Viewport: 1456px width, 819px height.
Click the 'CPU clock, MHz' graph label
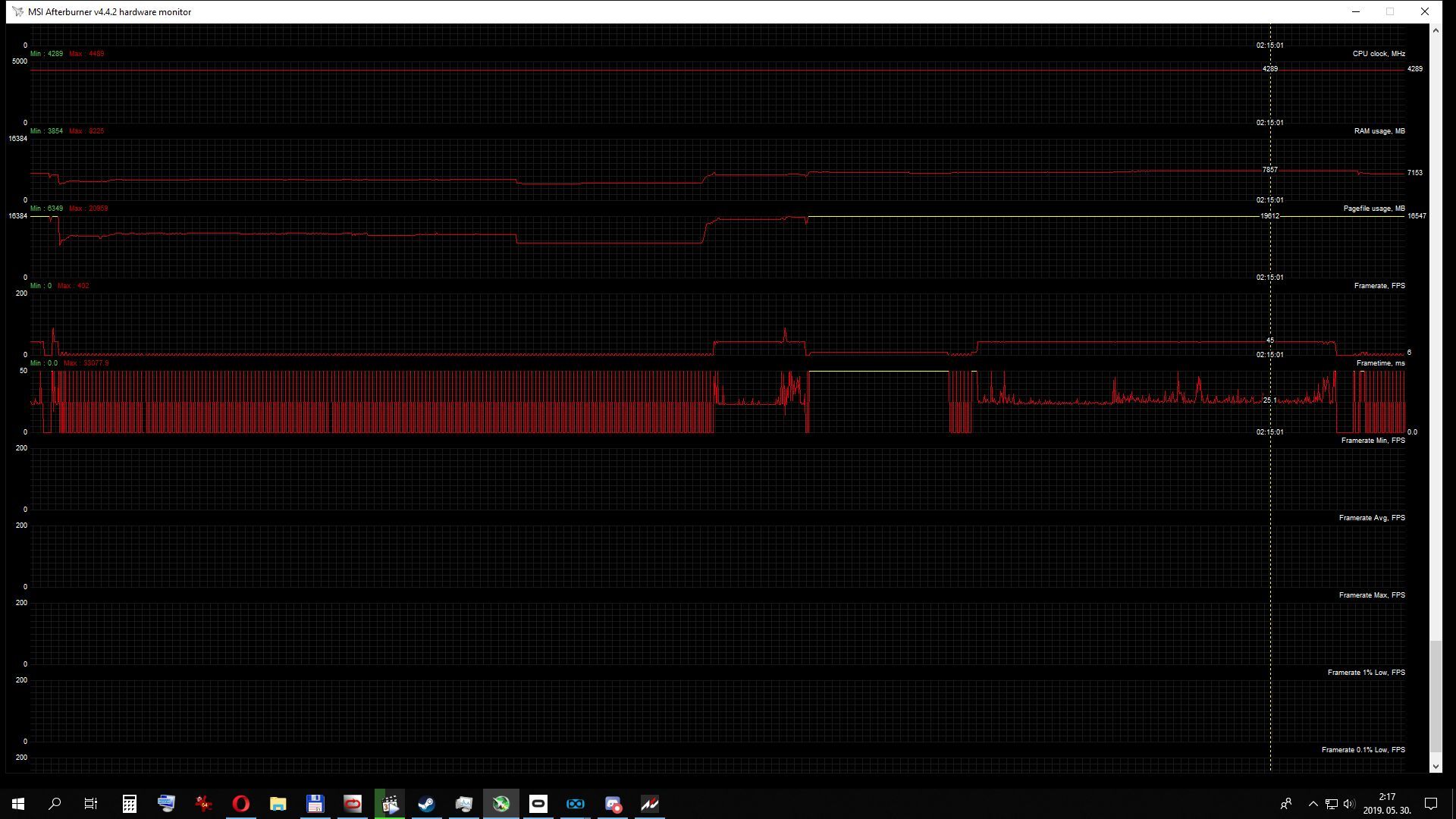click(x=1379, y=54)
